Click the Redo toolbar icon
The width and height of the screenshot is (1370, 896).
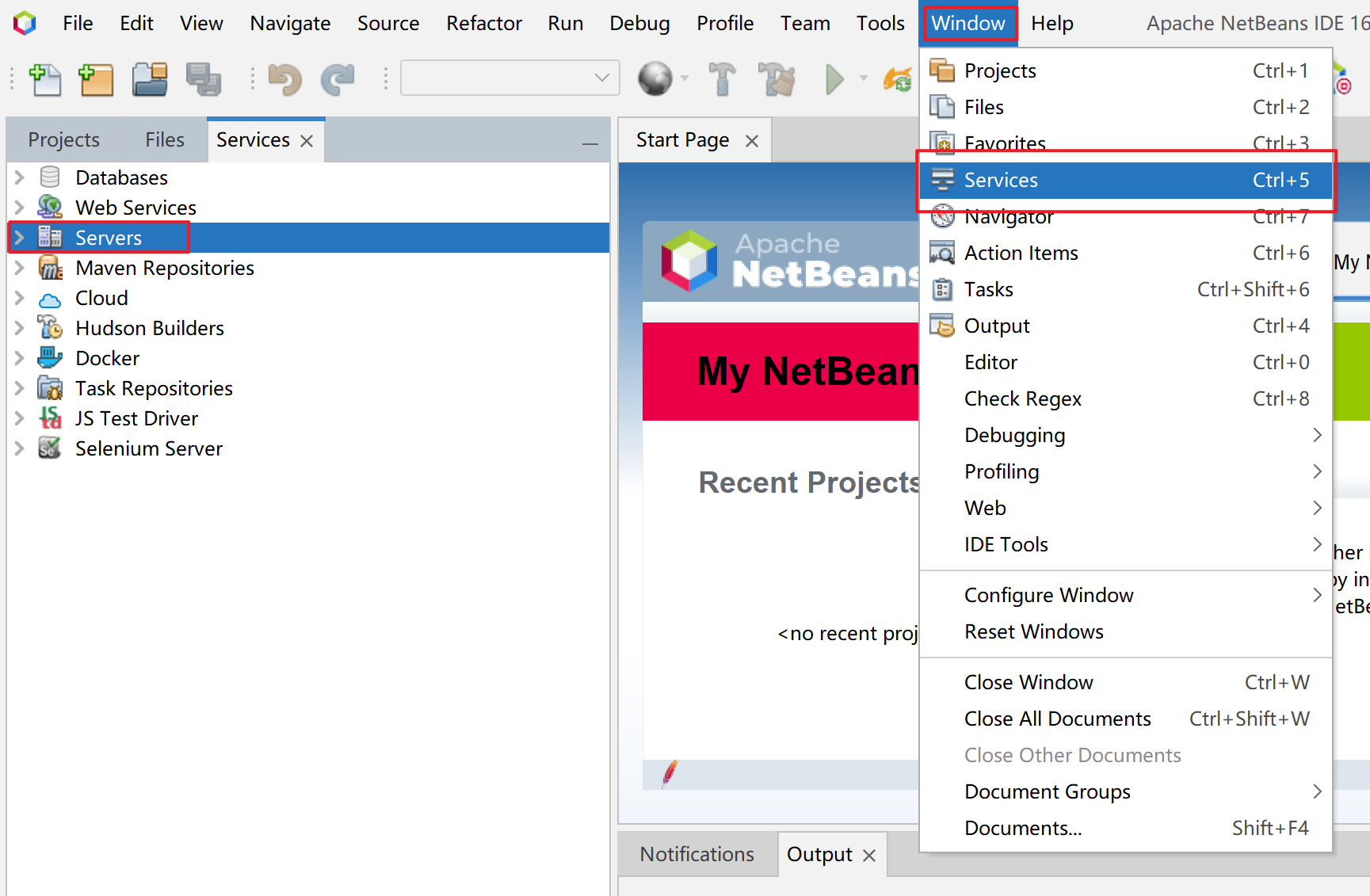pyautogui.click(x=338, y=79)
